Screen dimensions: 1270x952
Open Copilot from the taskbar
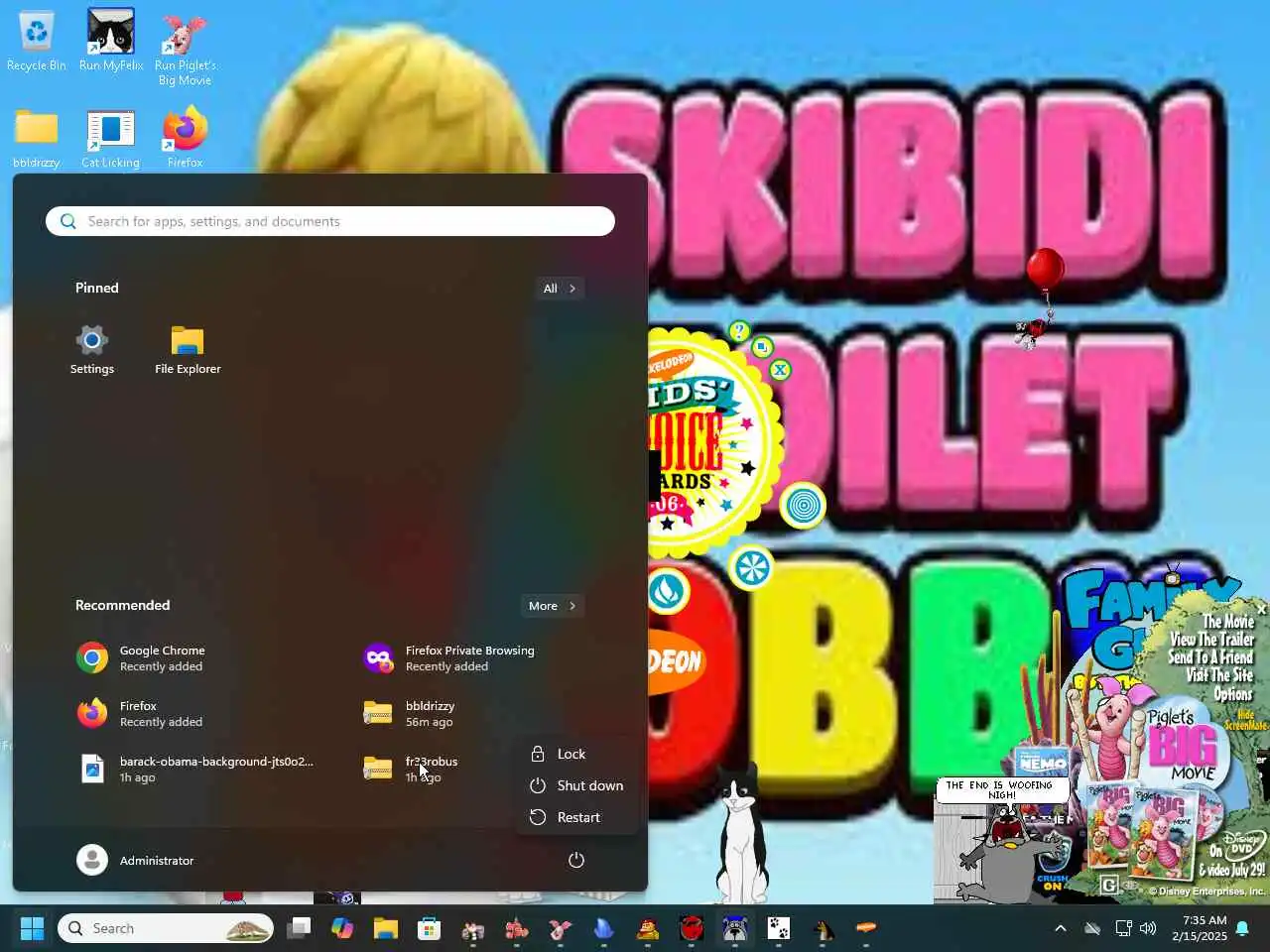click(342, 928)
